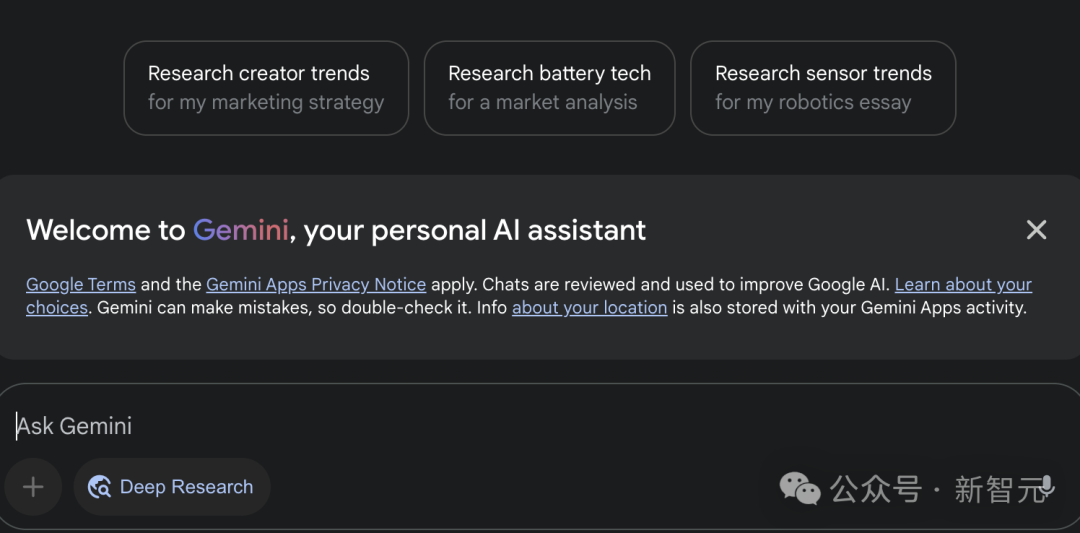Viewport: 1080px width, 533px height.
Task: Click the 'for my marketing strategy' subtitle
Action: (x=266, y=103)
